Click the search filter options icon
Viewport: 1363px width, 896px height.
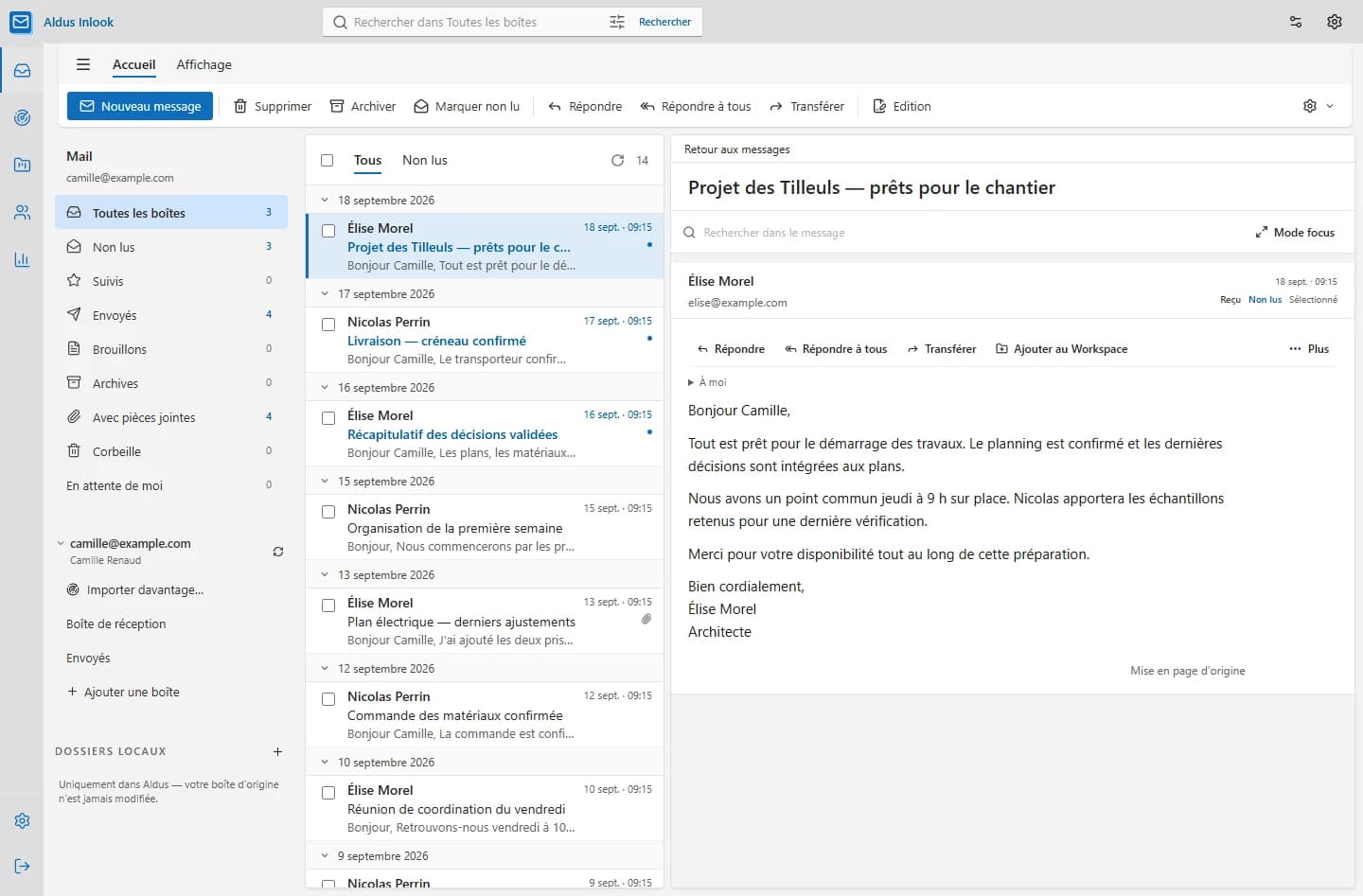617,22
